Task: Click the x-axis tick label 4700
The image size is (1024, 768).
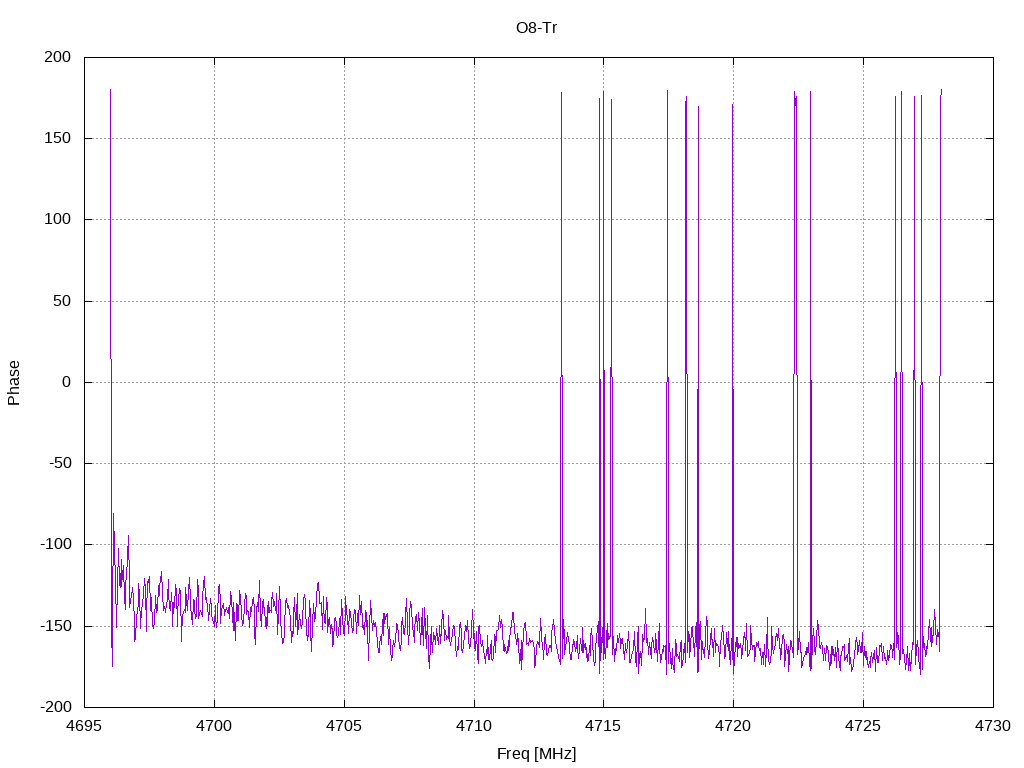Action: (214, 726)
